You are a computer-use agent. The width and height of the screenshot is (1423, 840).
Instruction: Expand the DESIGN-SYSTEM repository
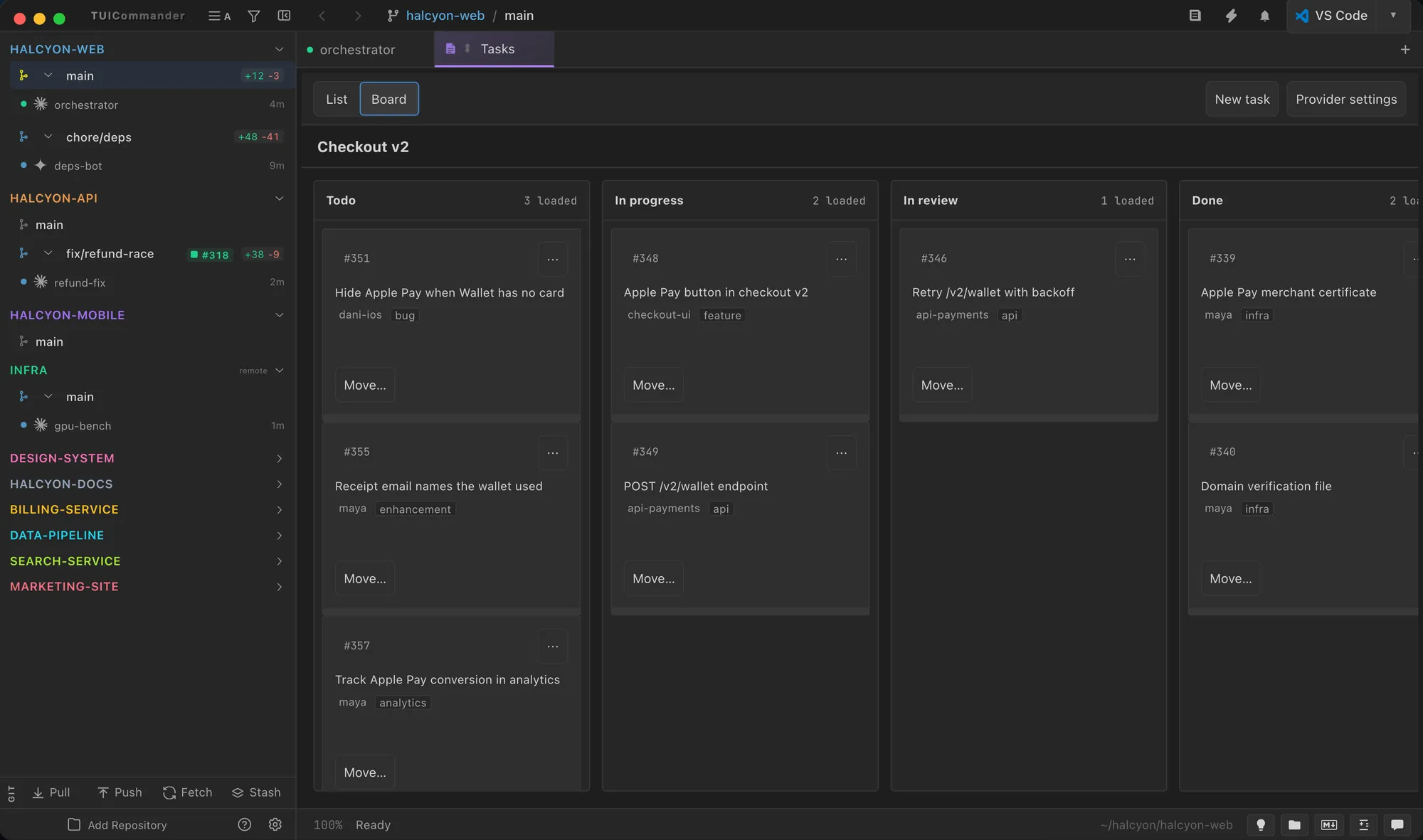coord(279,459)
